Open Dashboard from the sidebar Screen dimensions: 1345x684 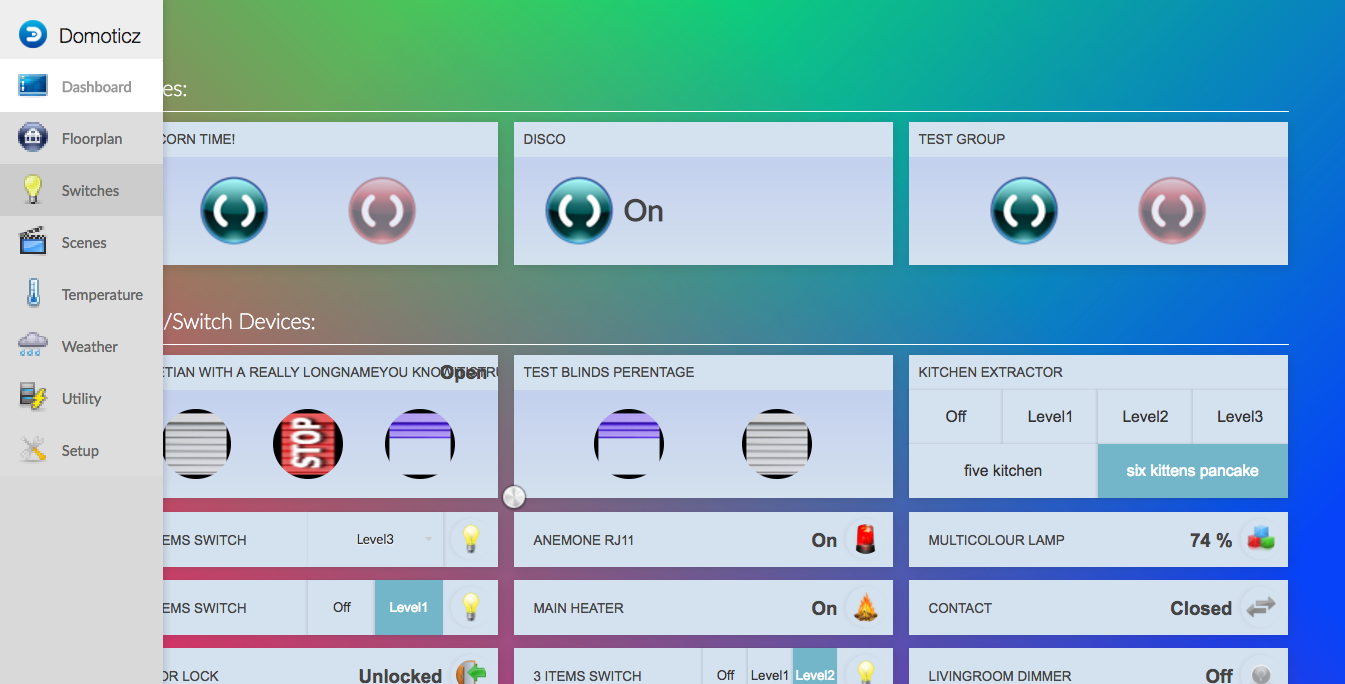(x=81, y=87)
